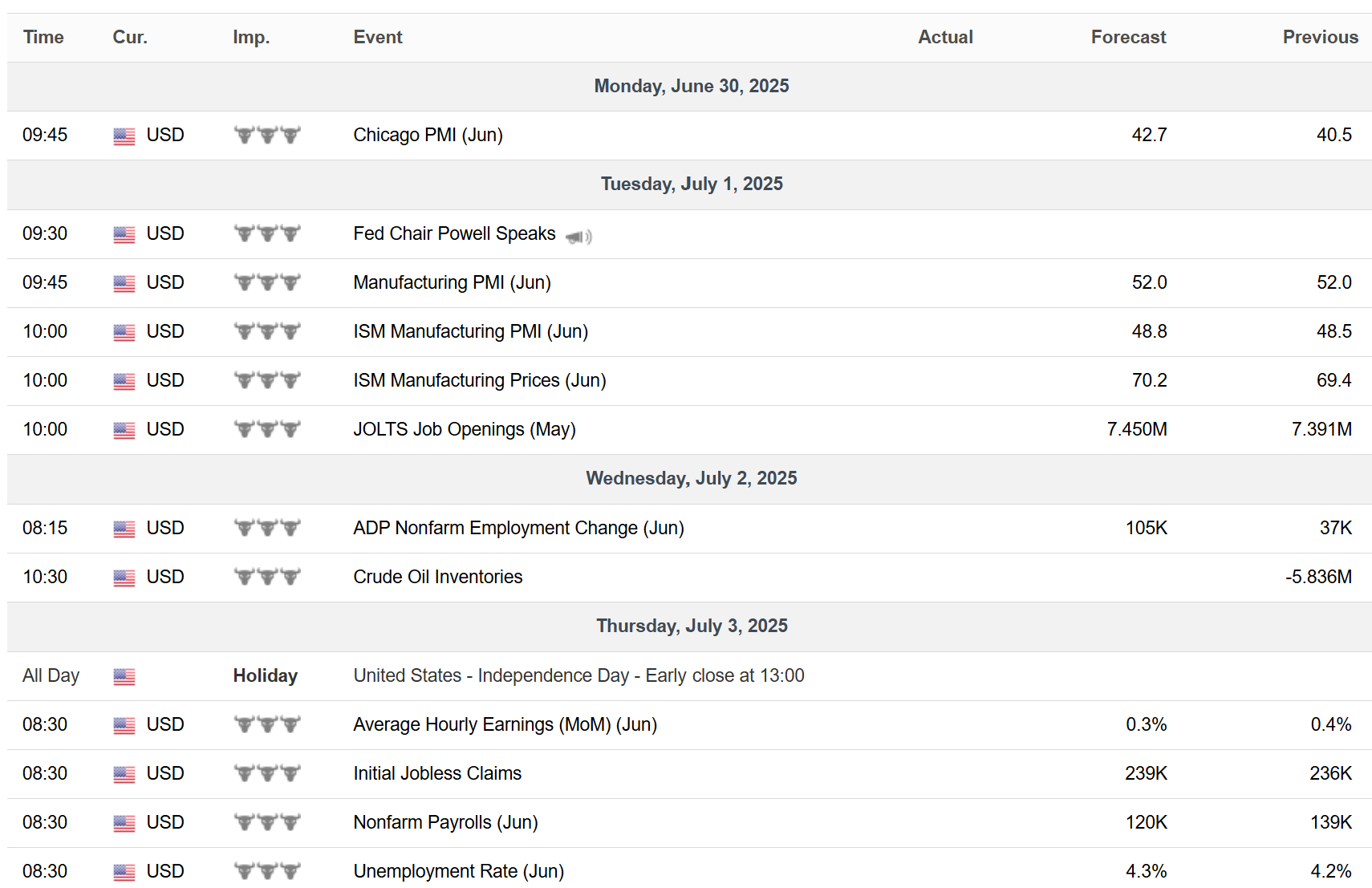Click the Event column header
Screen dimensions: 1372x888
(x=378, y=37)
